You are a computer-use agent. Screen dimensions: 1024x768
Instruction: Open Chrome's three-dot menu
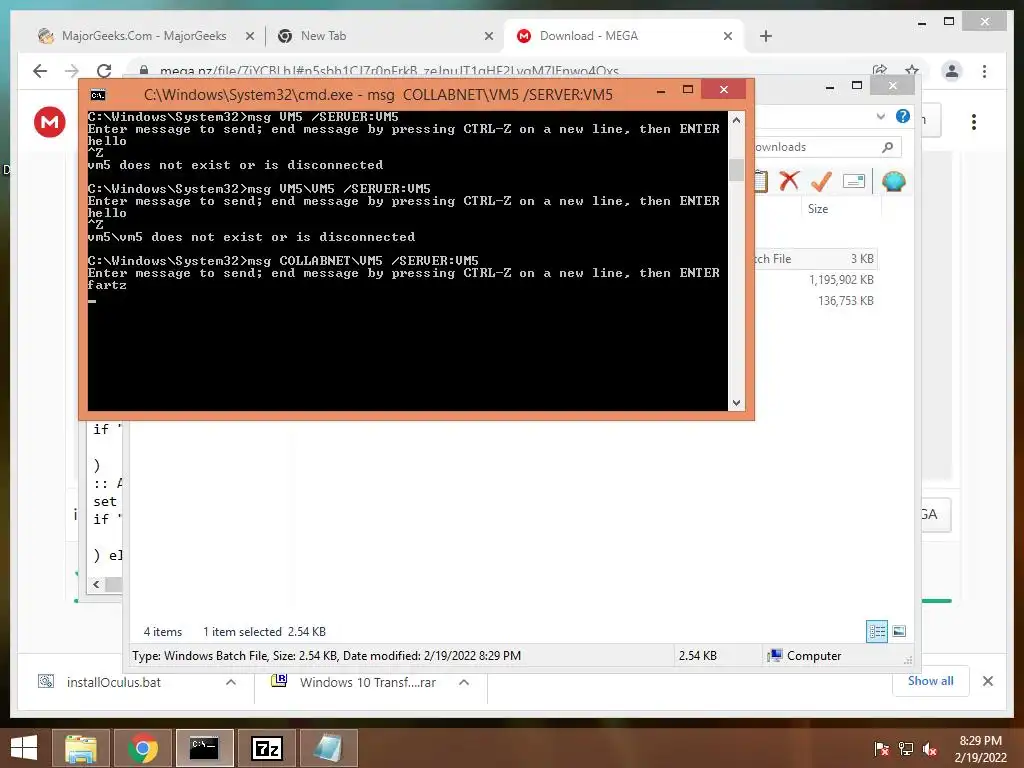tap(984, 71)
